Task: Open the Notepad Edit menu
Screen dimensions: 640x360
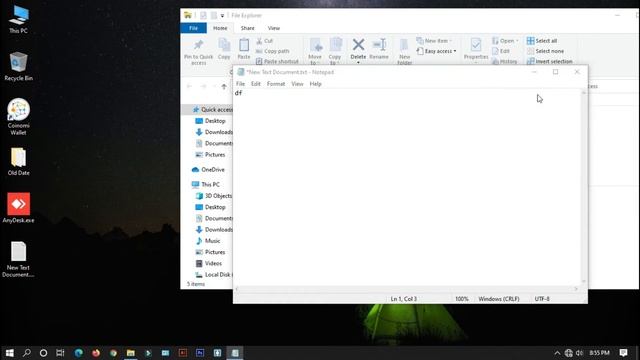Action: click(x=256, y=84)
